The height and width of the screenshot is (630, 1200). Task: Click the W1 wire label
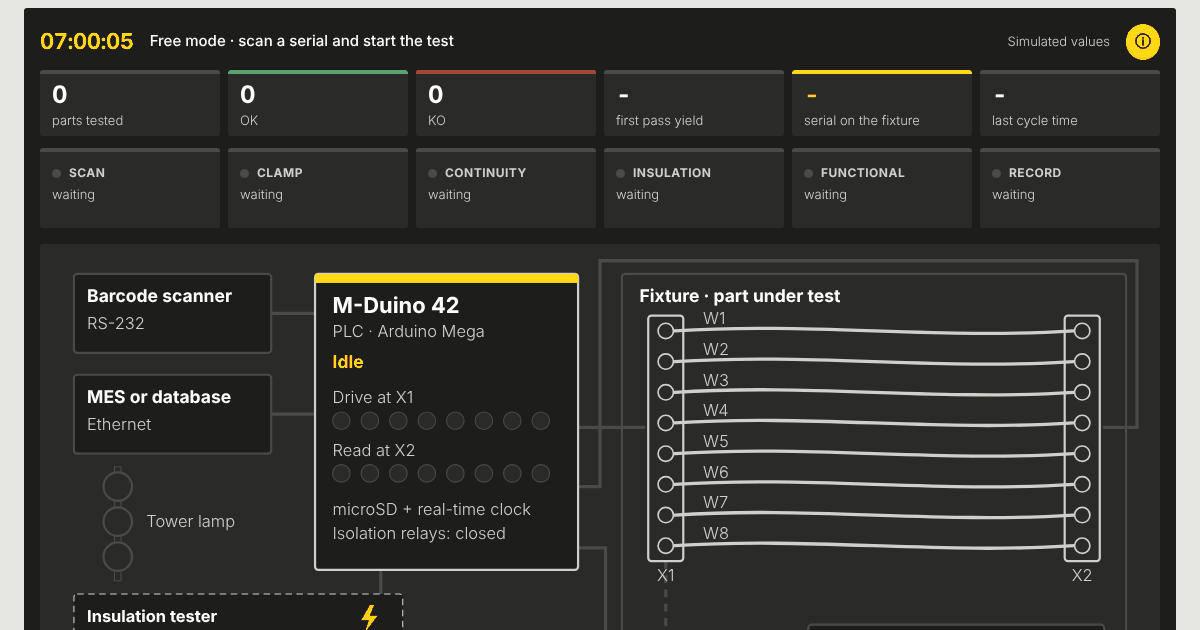pyautogui.click(x=715, y=319)
